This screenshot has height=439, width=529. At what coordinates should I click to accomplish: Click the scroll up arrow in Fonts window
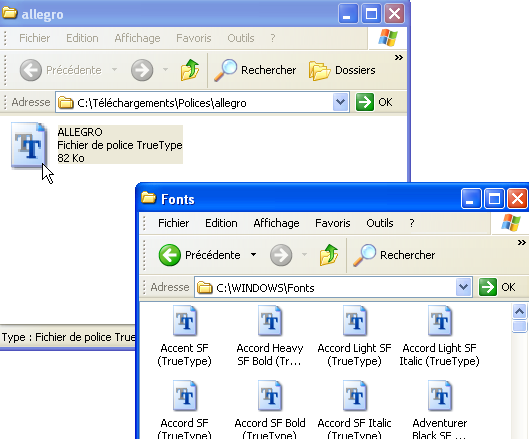point(519,311)
